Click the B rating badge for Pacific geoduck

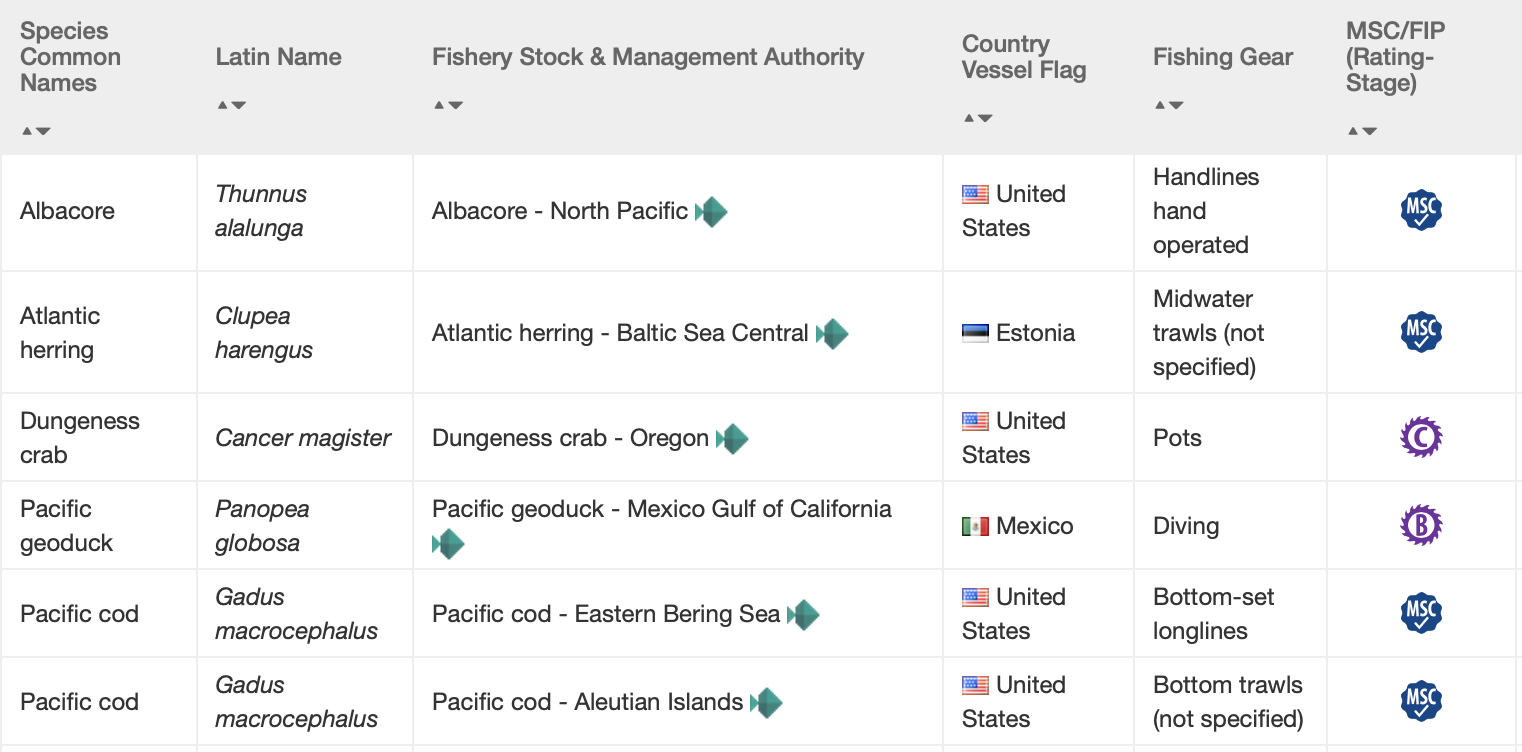(x=1421, y=525)
